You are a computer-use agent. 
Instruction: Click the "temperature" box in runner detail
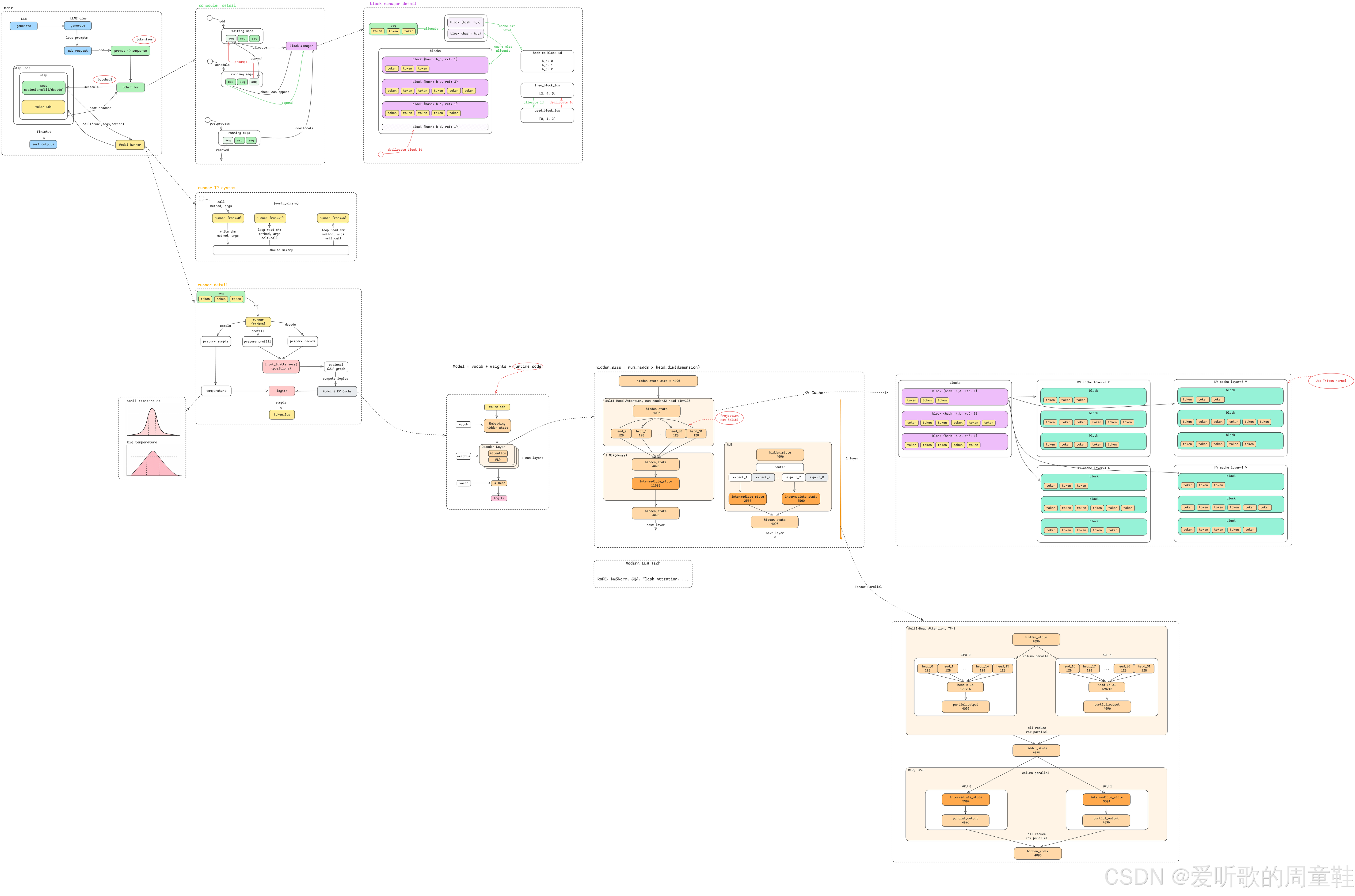[x=216, y=391]
